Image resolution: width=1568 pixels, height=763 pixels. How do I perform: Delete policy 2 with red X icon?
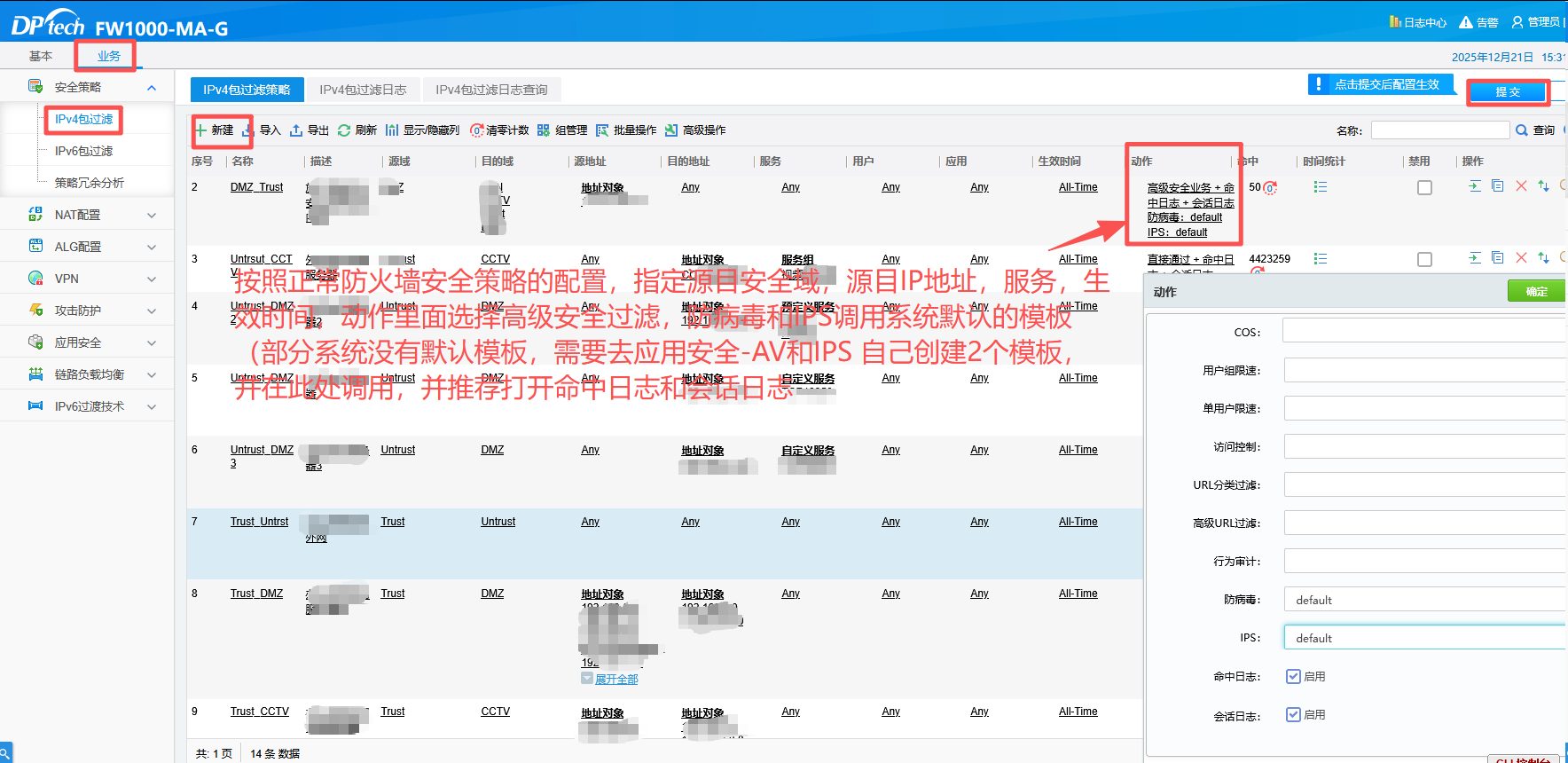[1521, 186]
